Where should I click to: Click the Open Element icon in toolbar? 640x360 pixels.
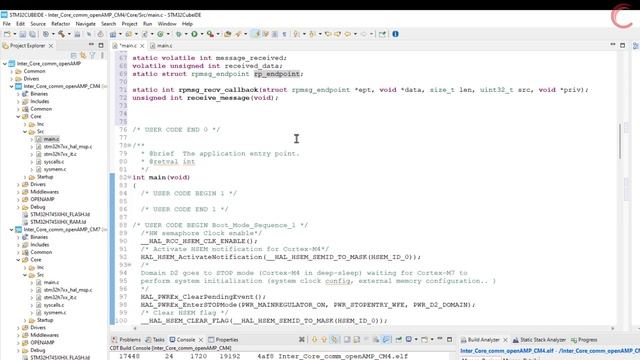coord(228,34)
